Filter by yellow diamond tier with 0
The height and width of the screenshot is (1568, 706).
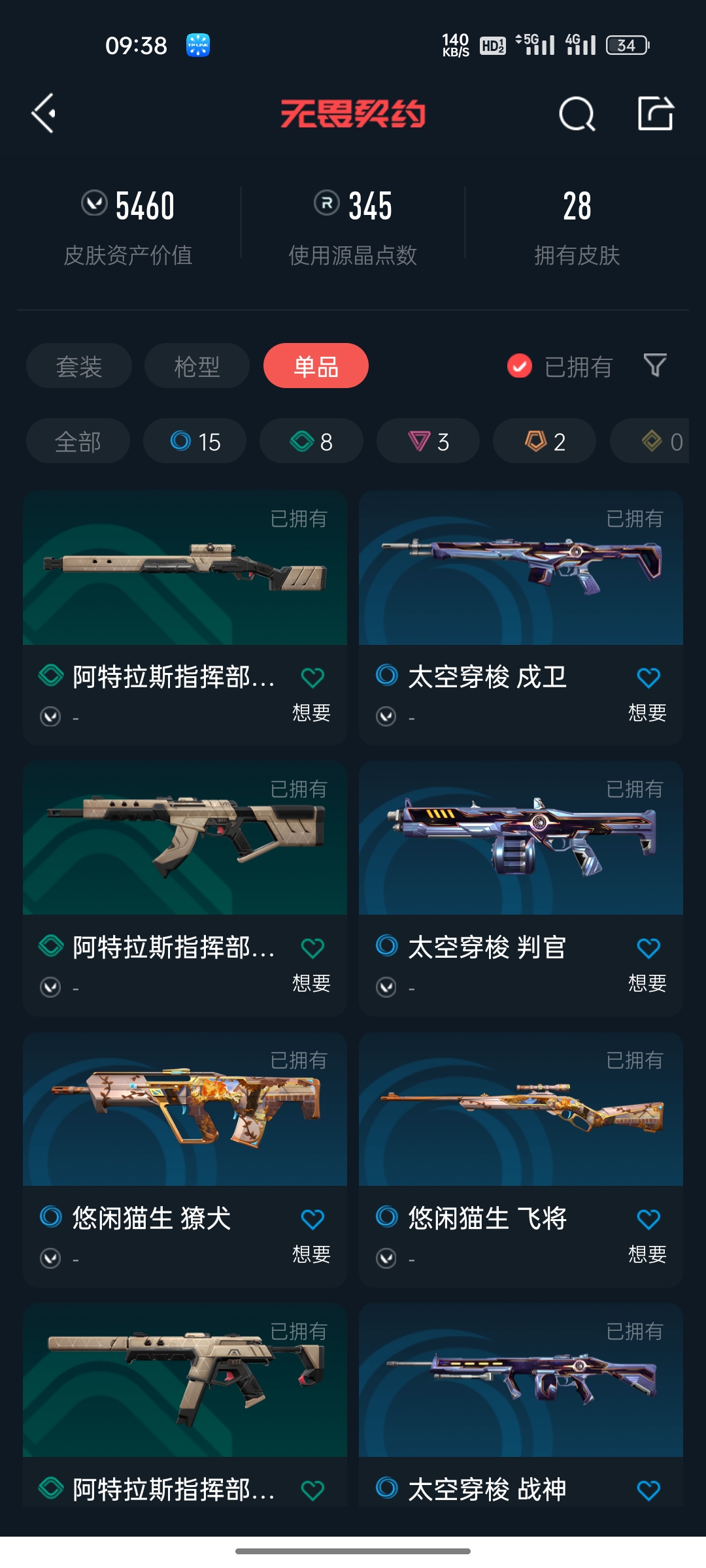pyautogui.click(x=650, y=441)
